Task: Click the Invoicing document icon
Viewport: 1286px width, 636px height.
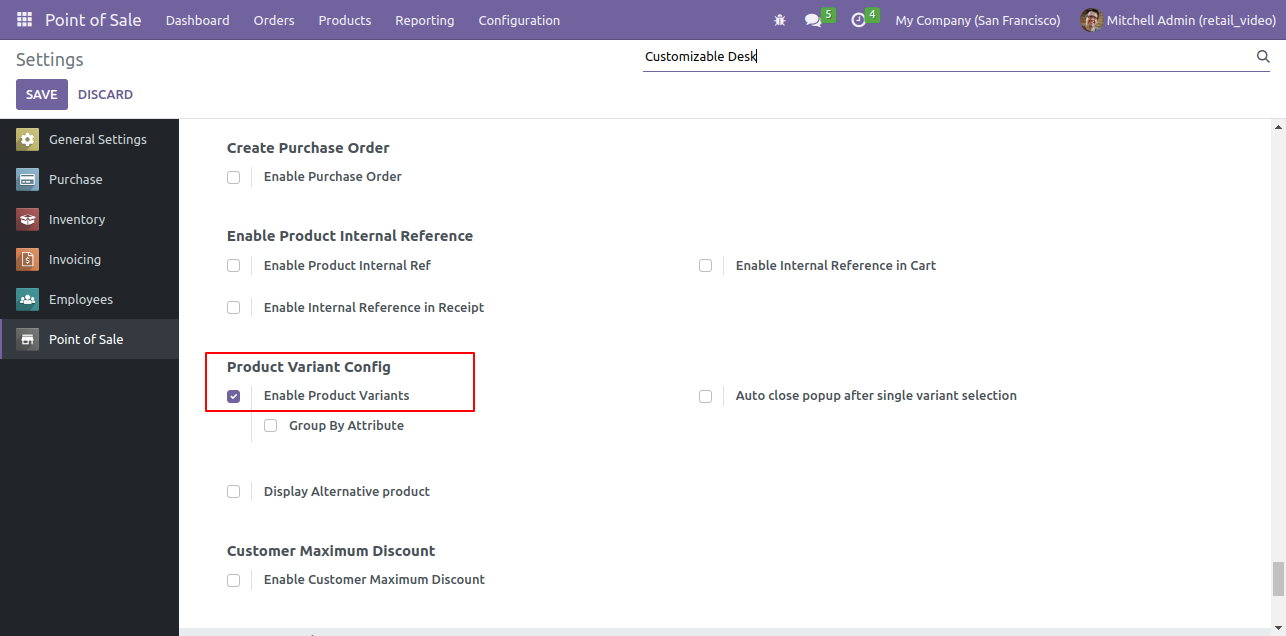Action: point(27,260)
